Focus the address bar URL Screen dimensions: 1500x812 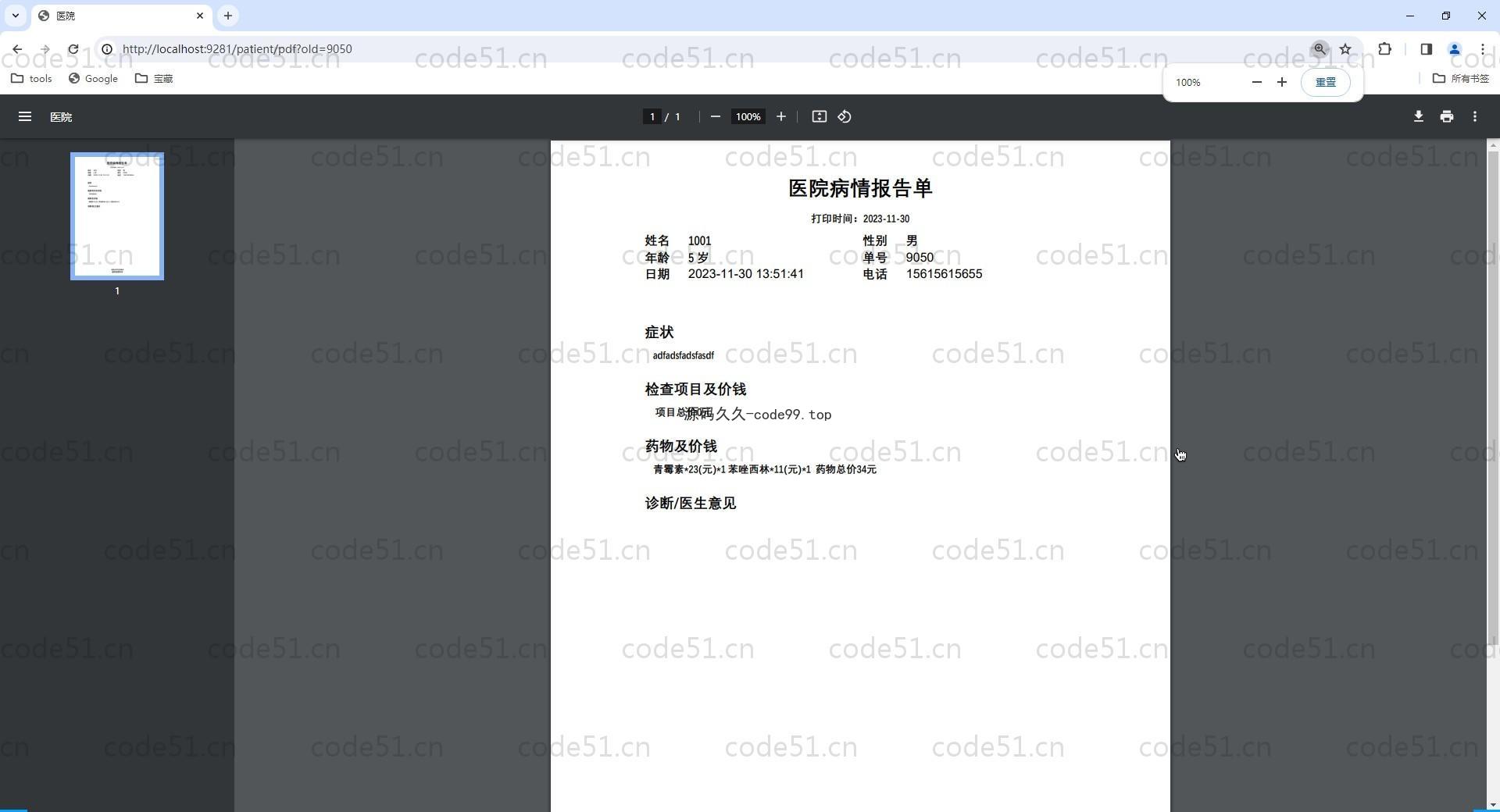click(x=237, y=49)
